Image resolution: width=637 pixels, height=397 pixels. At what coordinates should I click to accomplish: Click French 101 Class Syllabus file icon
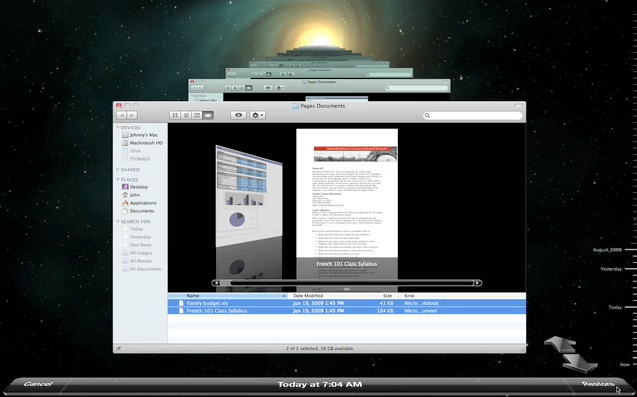tap(181, 311)
